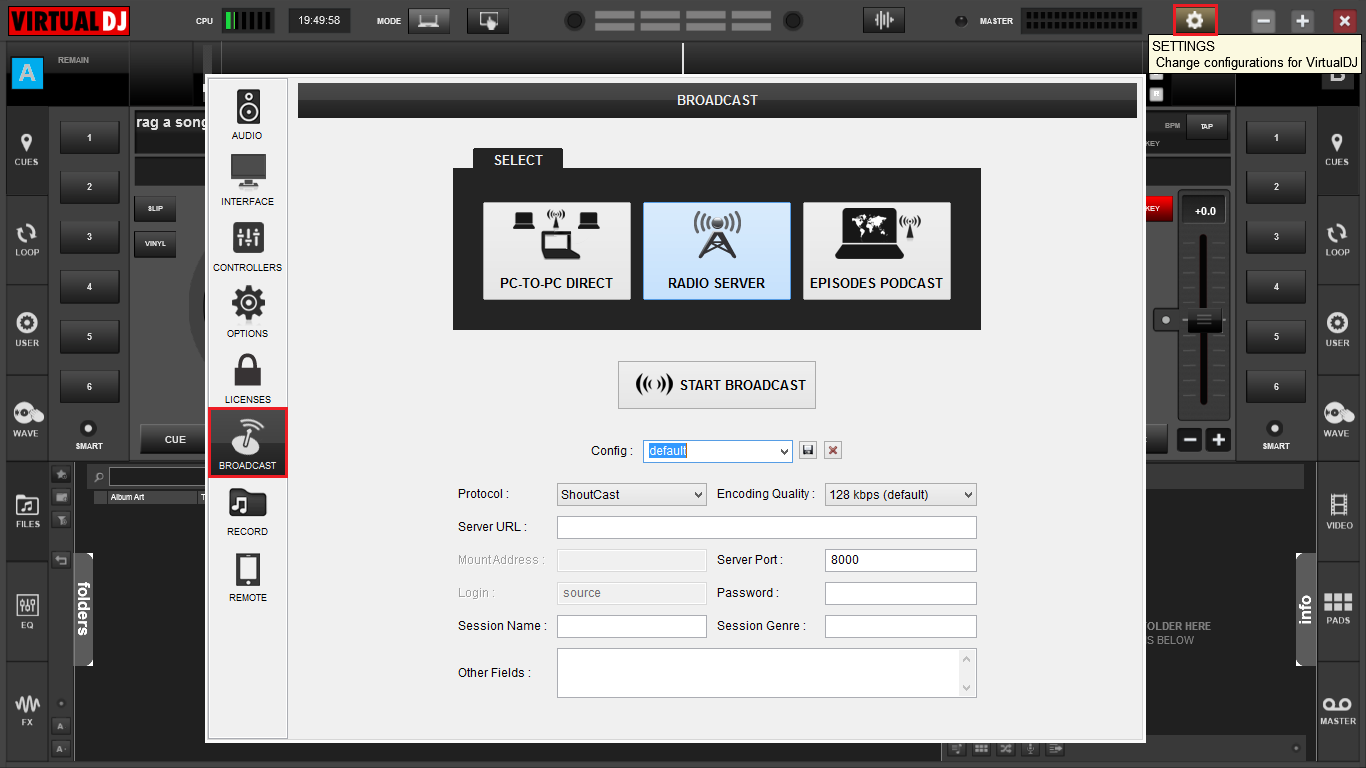
Task: Open the Protocol dropdown
Action: click(x=632, y=494)
